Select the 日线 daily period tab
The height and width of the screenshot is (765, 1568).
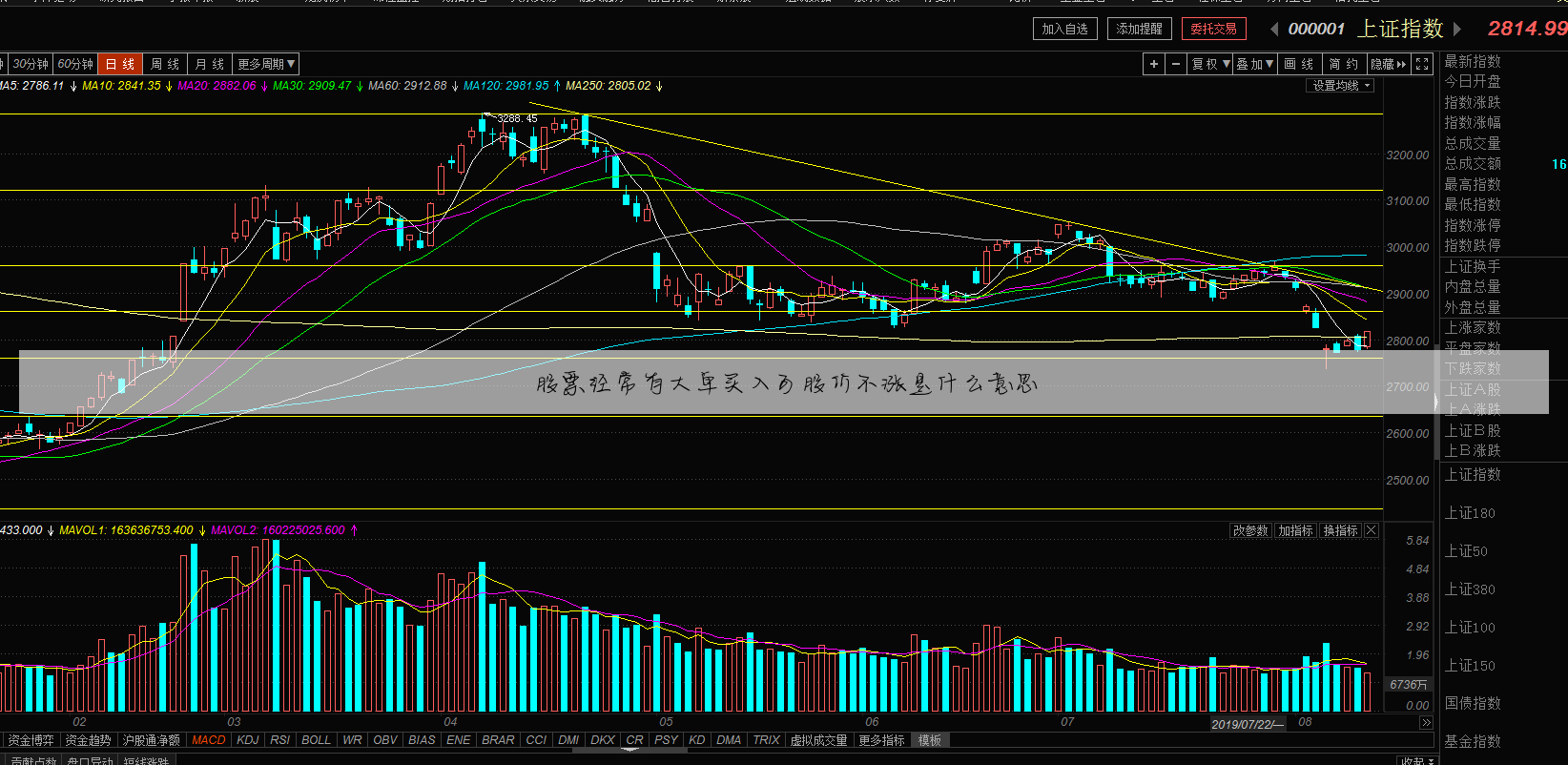[x=120, y=64]
